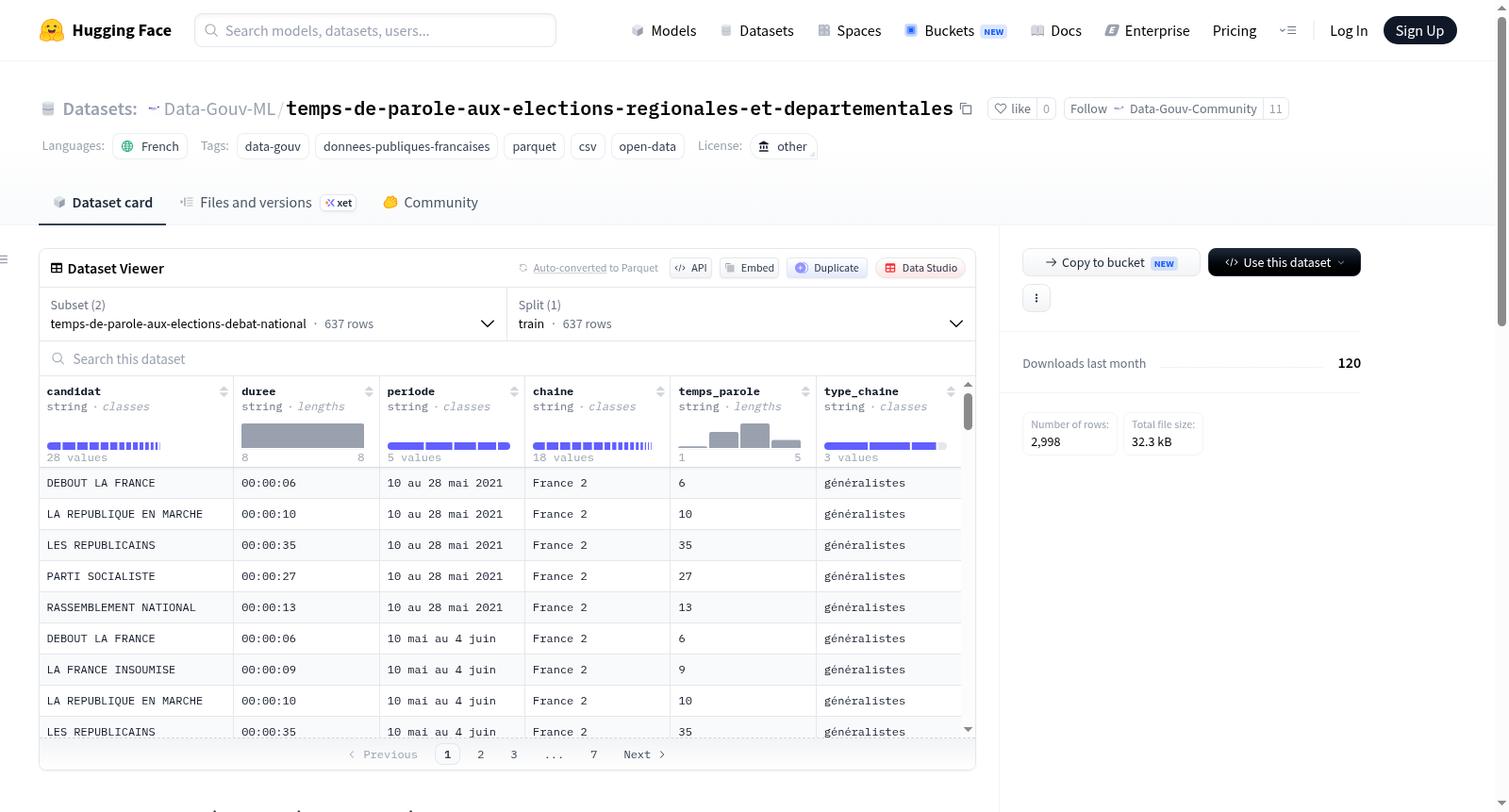The image size is (1509, 812).
Task: Open the three-dot more options button
Action: pyautogui.click(x=1036, y=298)
